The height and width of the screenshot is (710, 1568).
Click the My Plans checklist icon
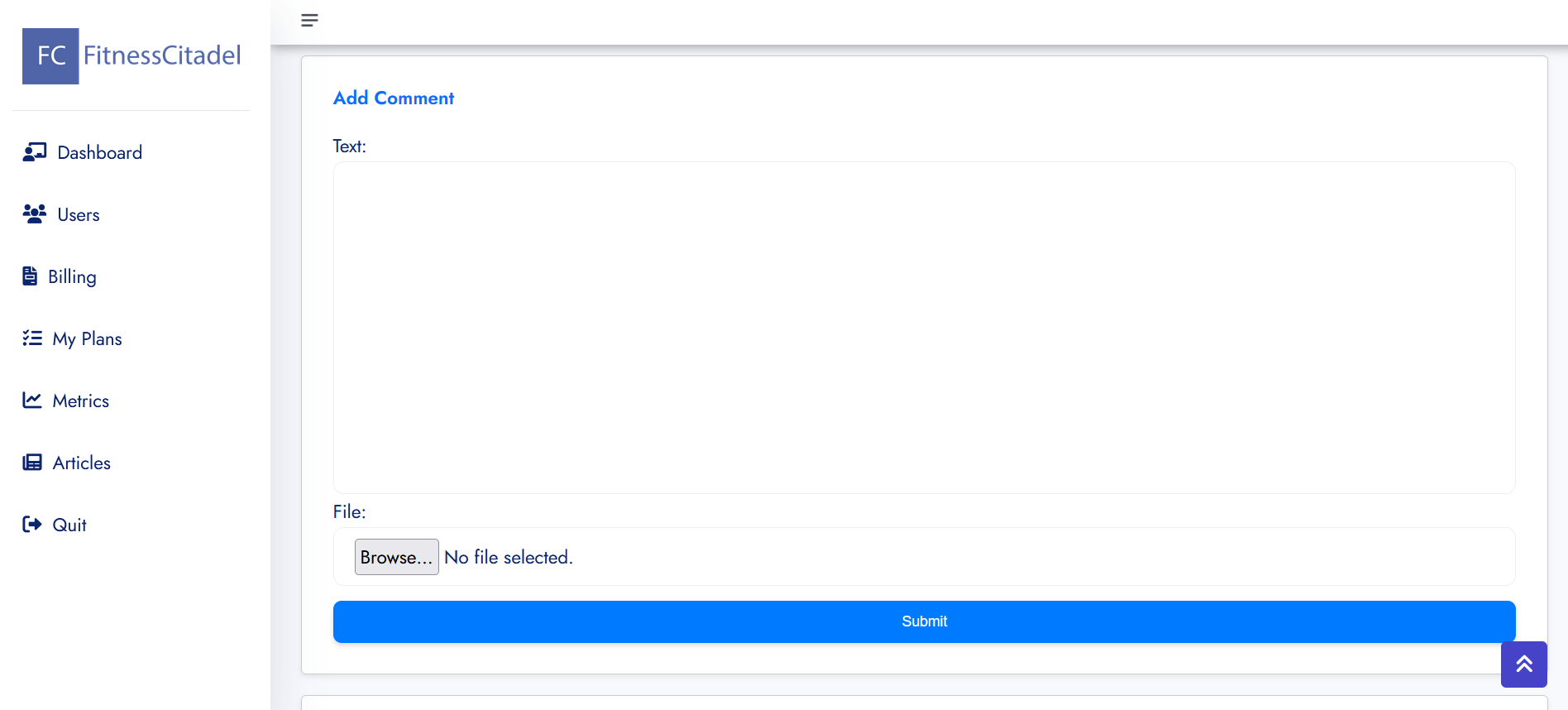(x=32, y=338)
